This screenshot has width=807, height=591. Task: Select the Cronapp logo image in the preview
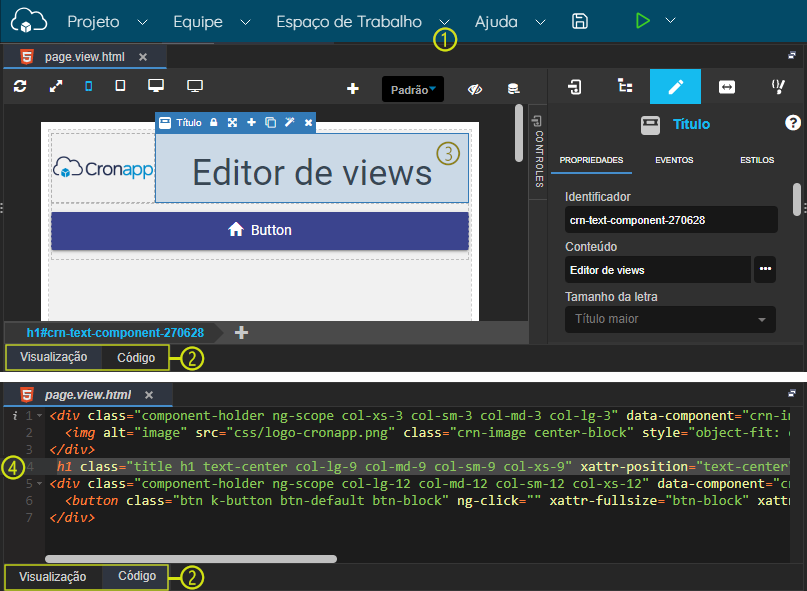click(103, 168)
